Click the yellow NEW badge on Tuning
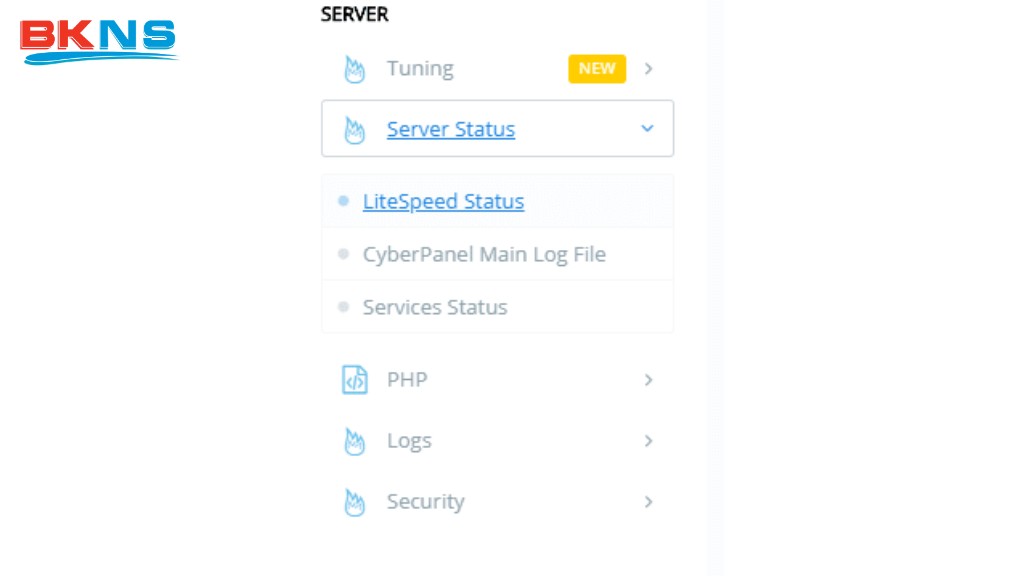 597,69
